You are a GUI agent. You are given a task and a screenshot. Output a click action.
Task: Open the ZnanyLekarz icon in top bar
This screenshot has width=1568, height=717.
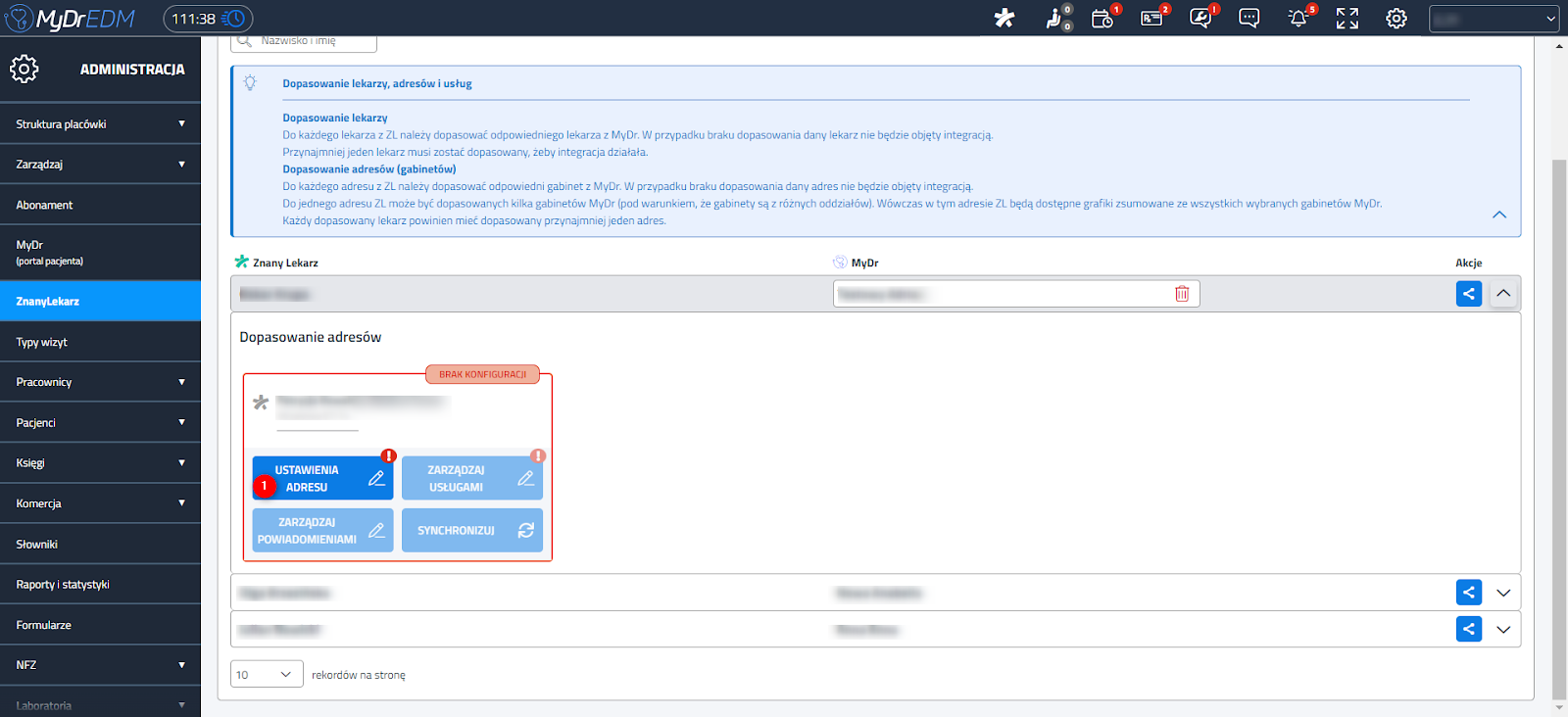coord(1004,18)
